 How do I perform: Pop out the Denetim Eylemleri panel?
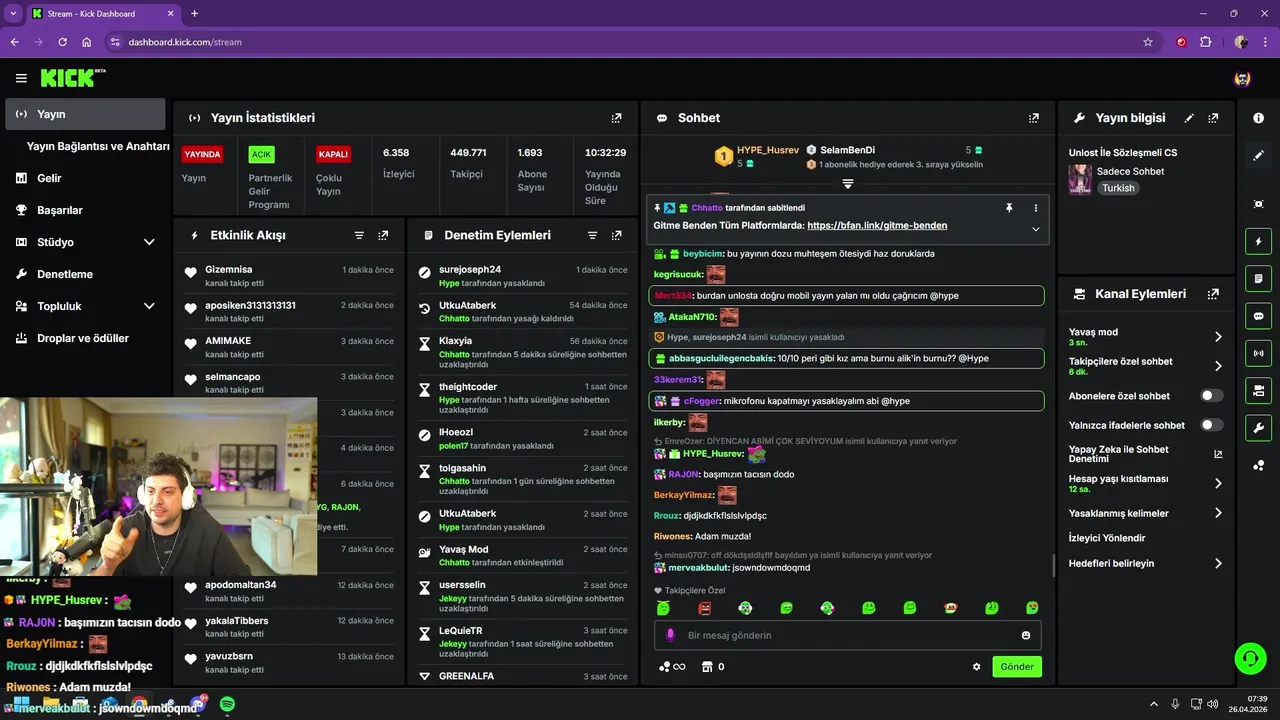[x=616, y=235]
